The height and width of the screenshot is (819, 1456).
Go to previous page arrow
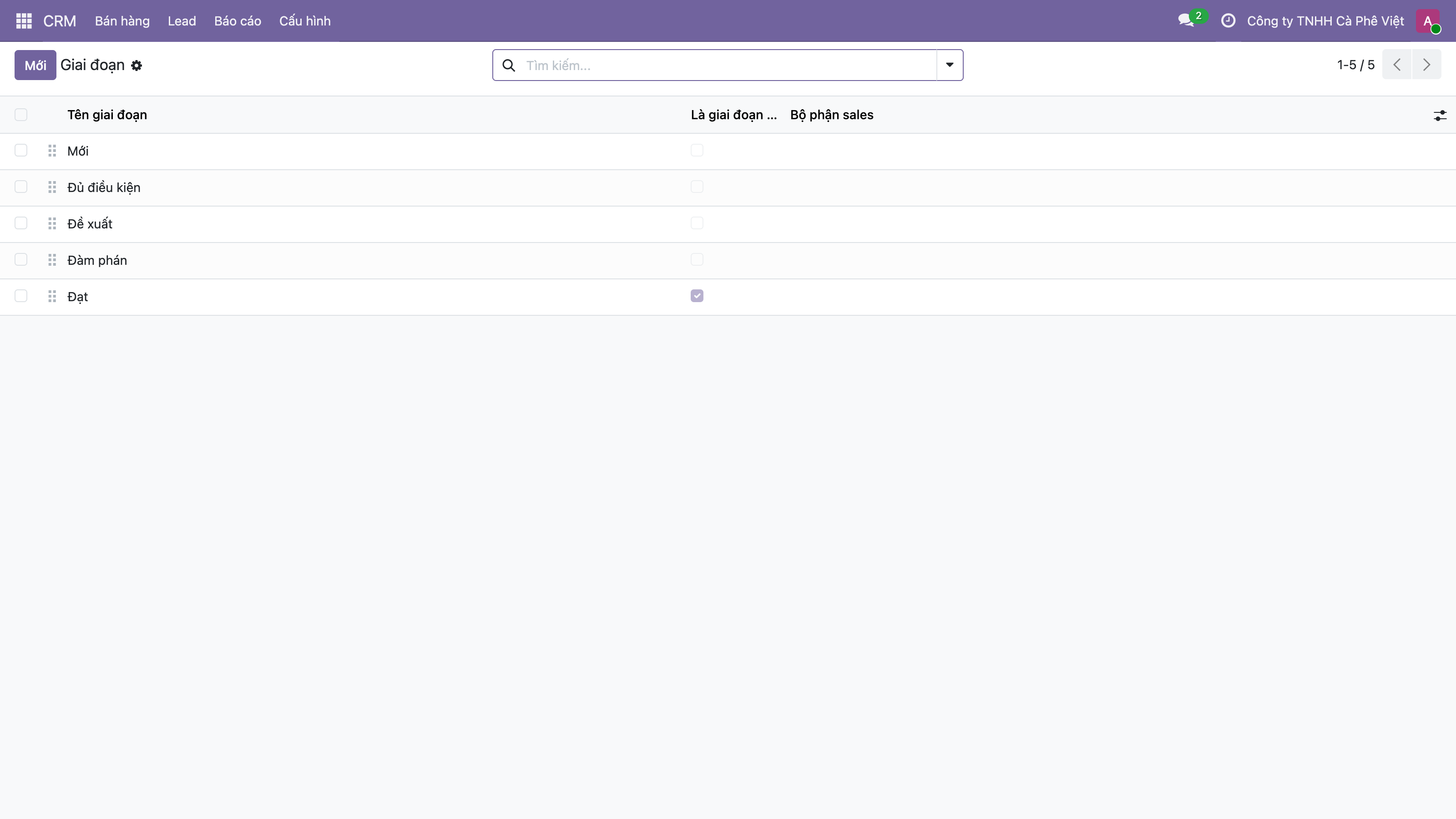pos(1397,65)
